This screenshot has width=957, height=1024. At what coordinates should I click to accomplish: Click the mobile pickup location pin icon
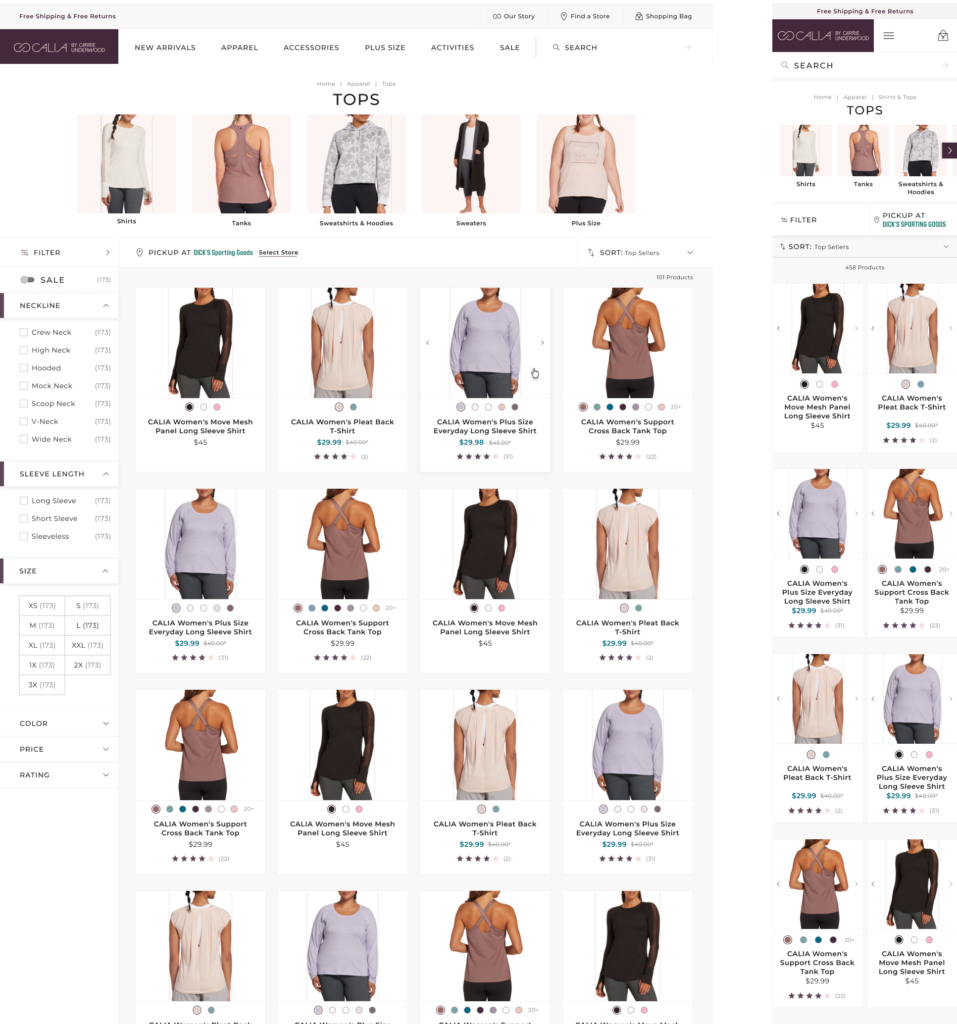coord(877,220)
